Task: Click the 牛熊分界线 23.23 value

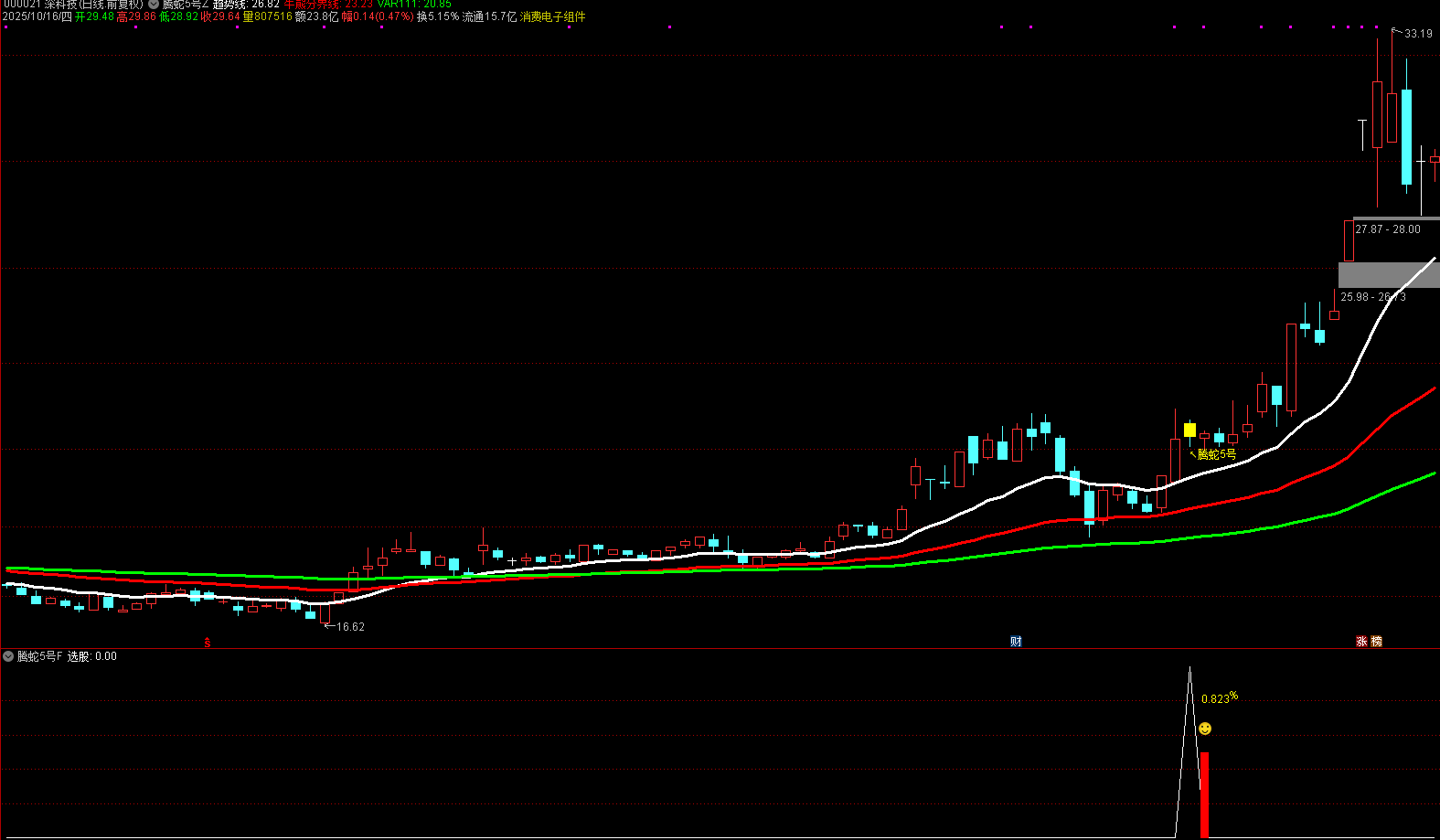Action: click(x=328, y=5)
